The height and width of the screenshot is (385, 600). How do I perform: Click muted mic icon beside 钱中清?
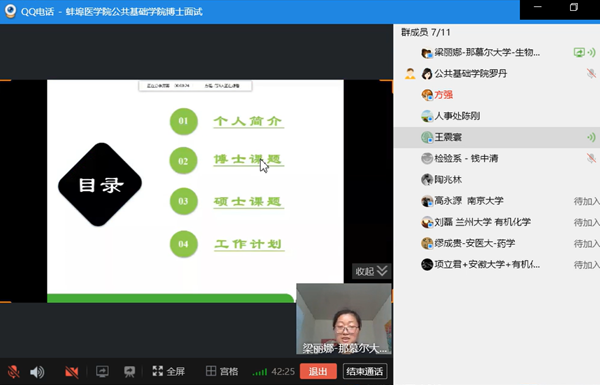pyautogui.click(x=591, y=158)
